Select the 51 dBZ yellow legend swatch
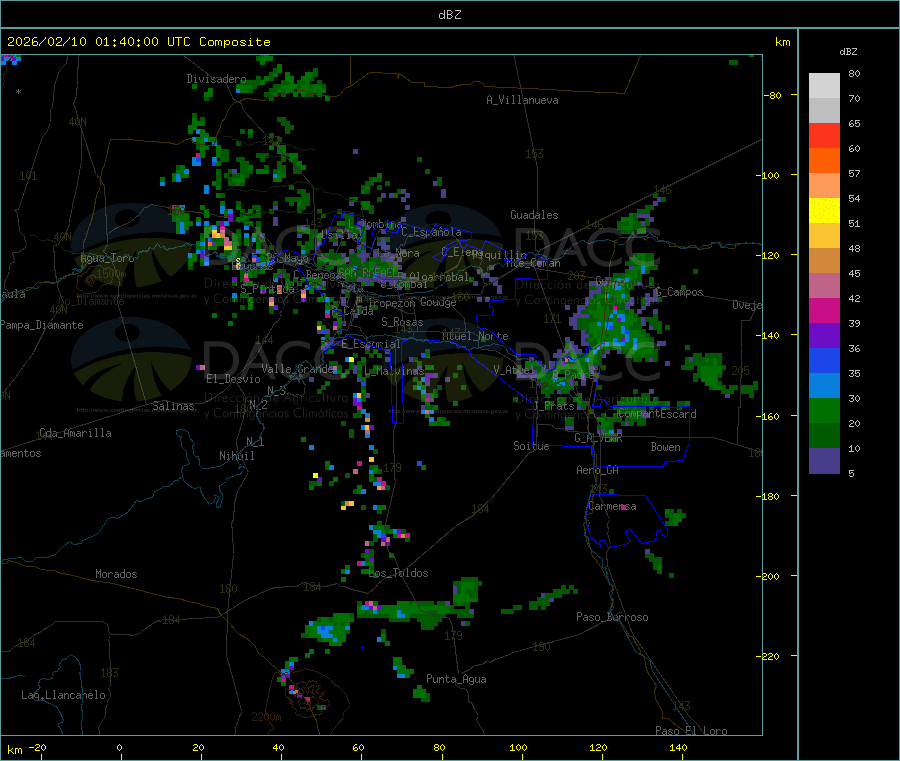This screenshot has height=761, width=900. [824, 211]
